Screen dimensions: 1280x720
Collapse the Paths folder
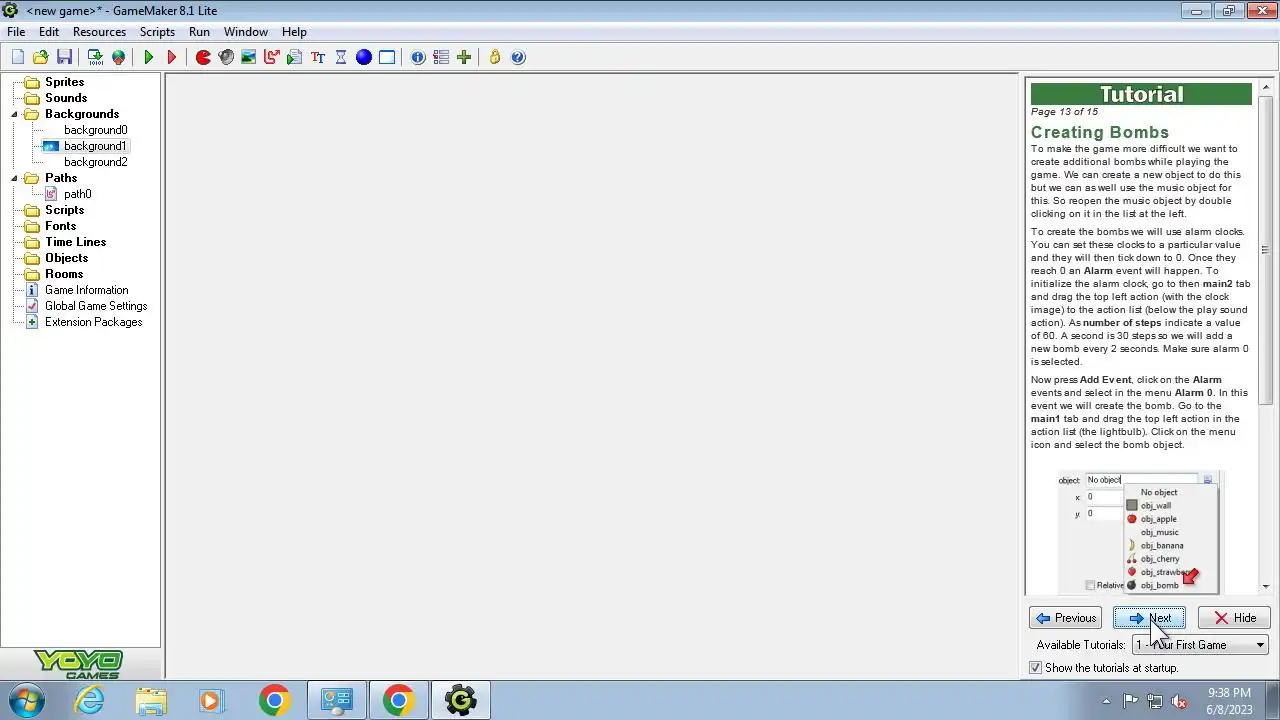pyautogui.click(x=15, y=178)
